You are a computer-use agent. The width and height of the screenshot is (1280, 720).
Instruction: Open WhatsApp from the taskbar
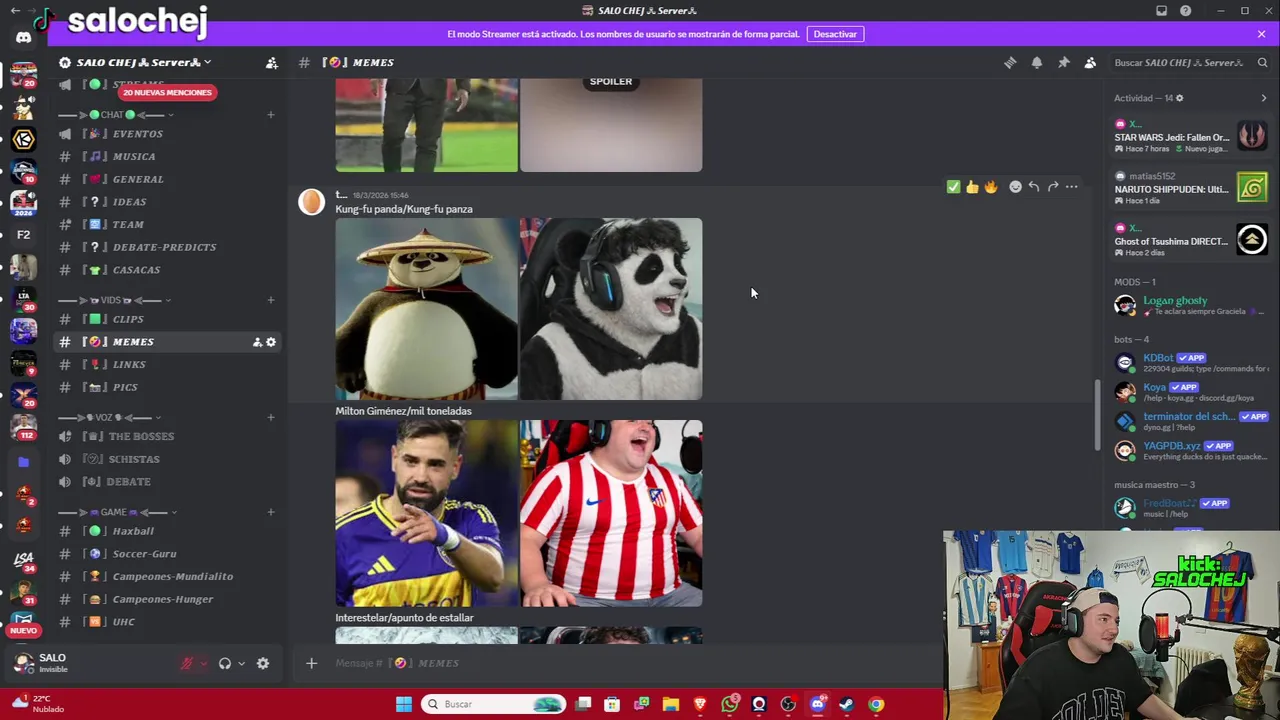pyautogui.click(x=730, y=704)
